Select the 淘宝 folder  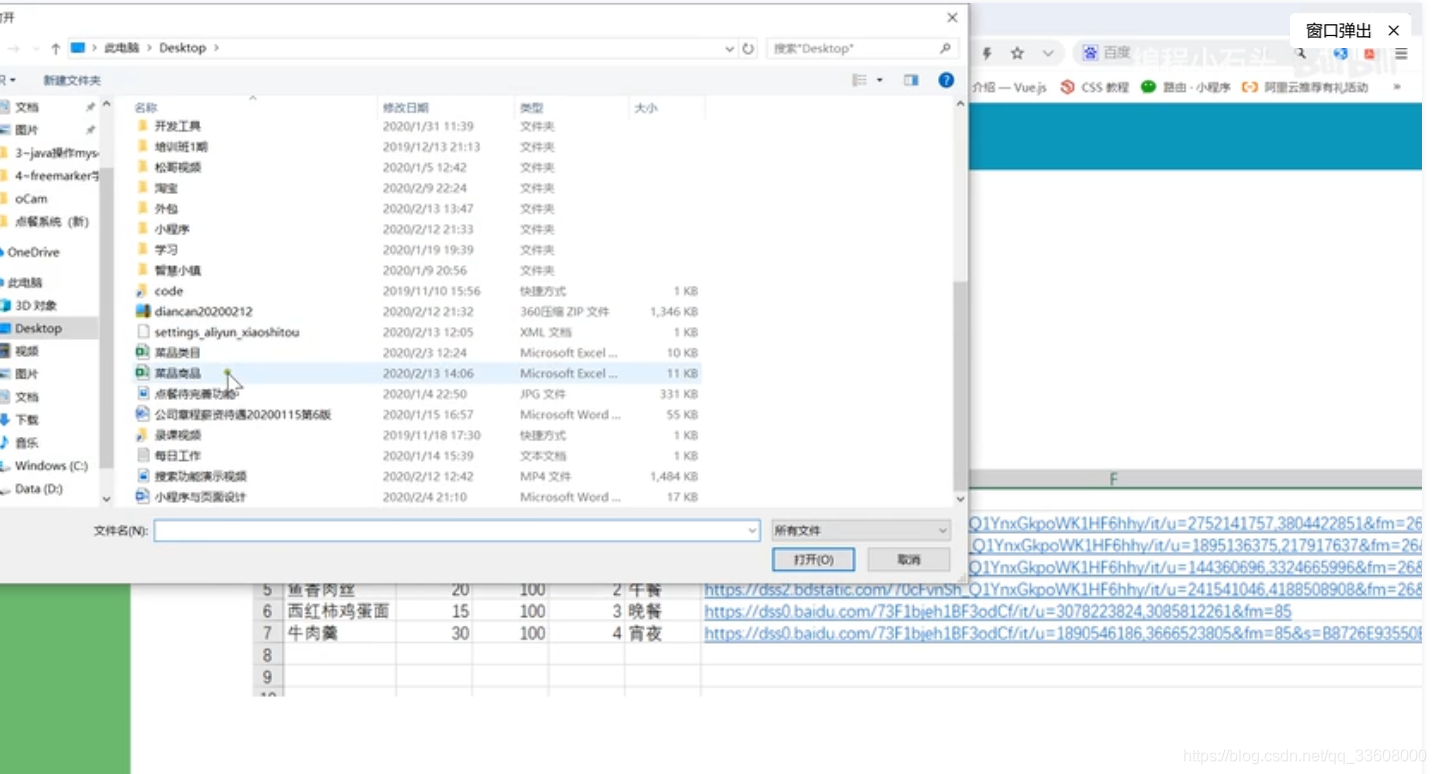coord(418,188)
